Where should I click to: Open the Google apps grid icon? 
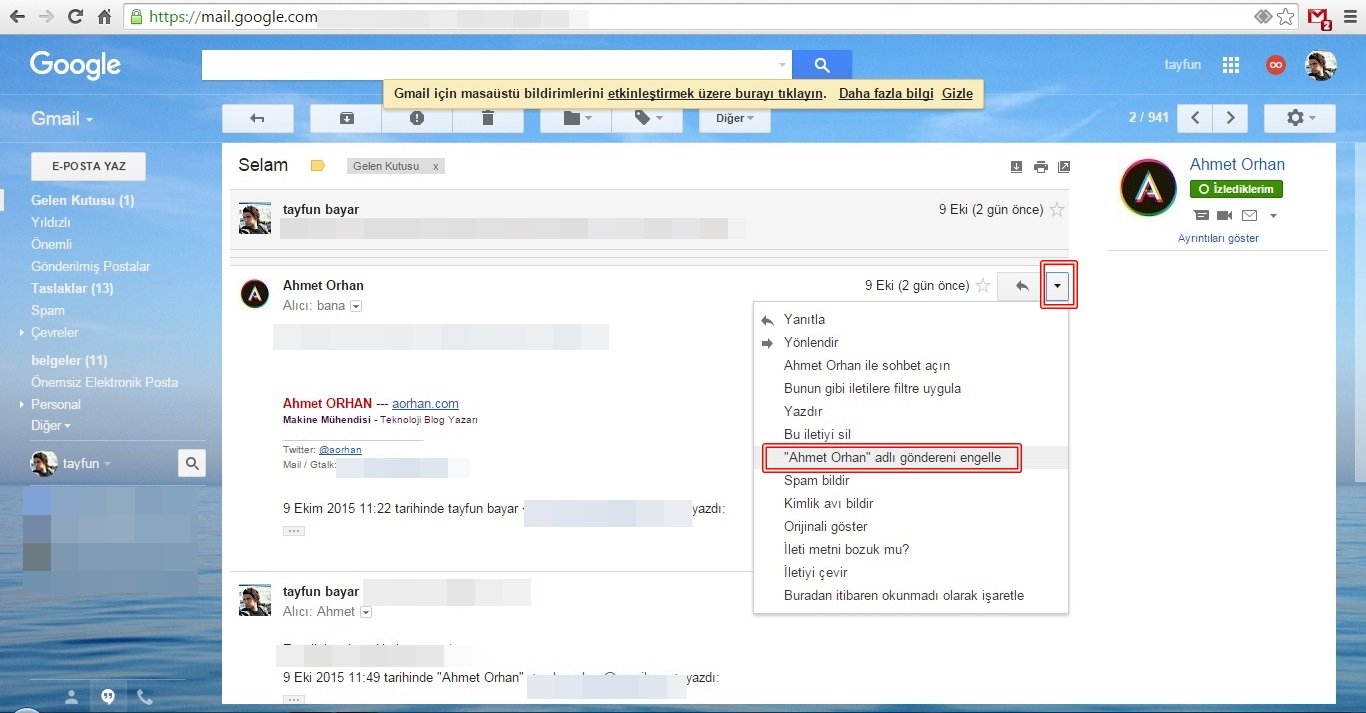1231,65
